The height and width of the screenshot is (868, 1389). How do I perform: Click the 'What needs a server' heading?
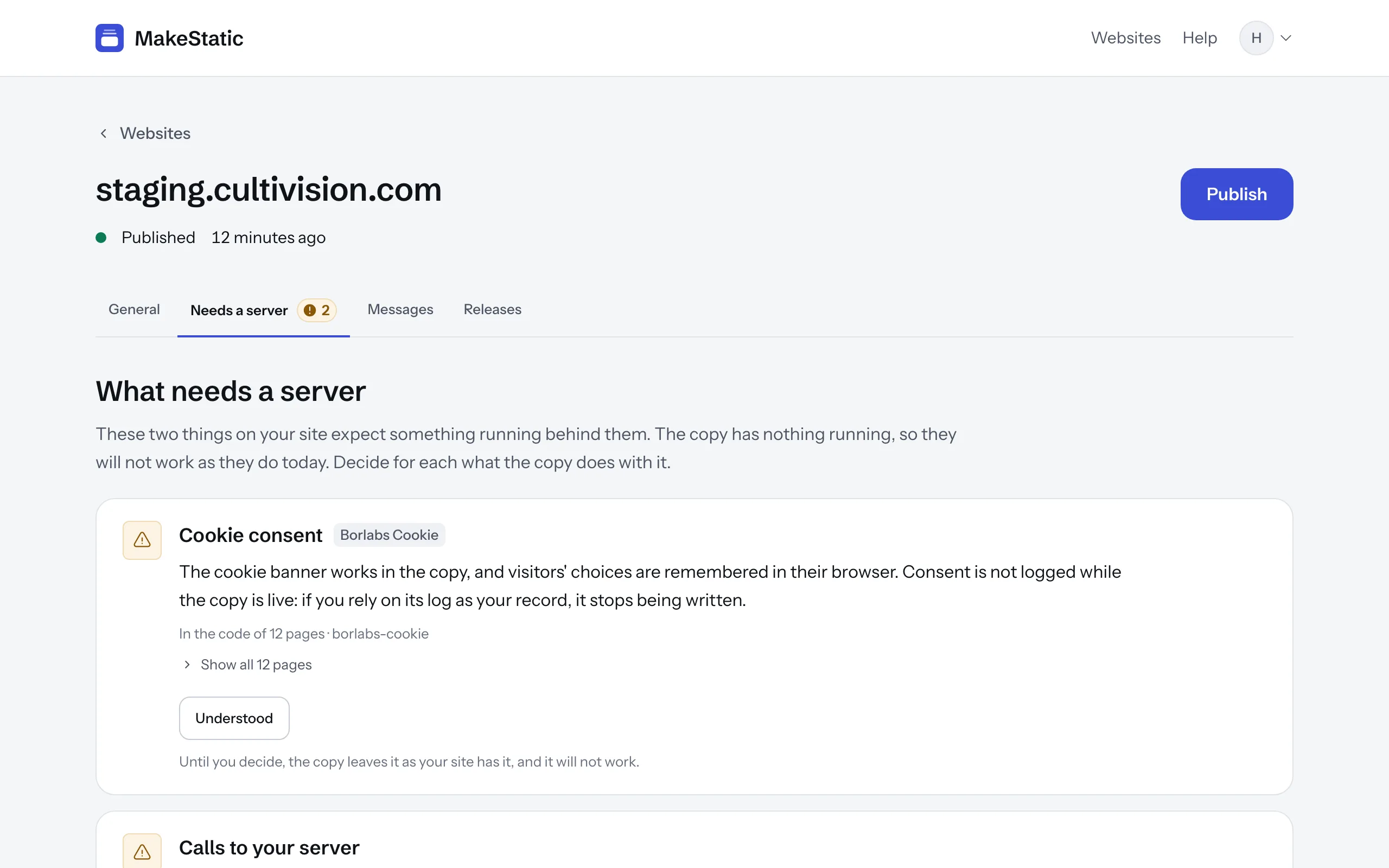coord(231,392)
